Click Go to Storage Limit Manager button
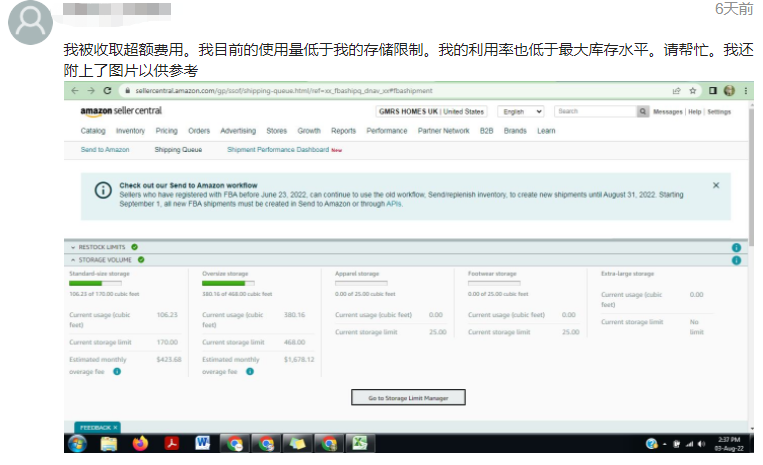 (408, 397)
